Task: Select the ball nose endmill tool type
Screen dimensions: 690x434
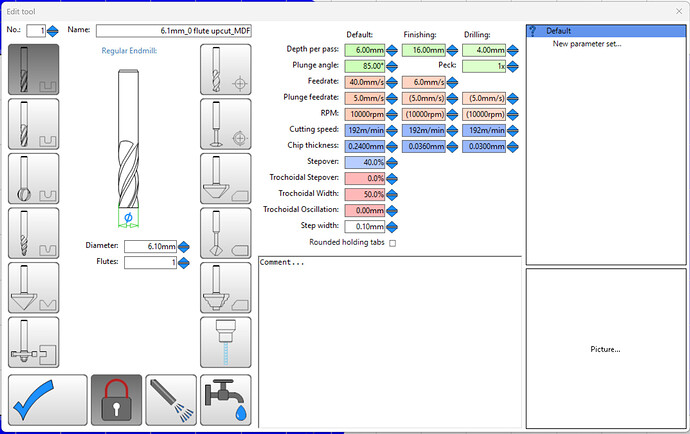Action: (x=33, y=179)
